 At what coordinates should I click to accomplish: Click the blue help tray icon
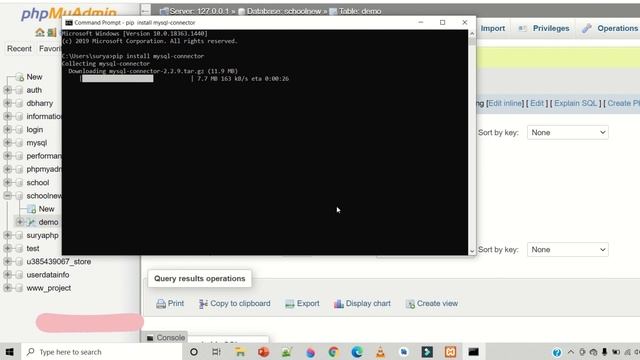click(x=557, y=352)
